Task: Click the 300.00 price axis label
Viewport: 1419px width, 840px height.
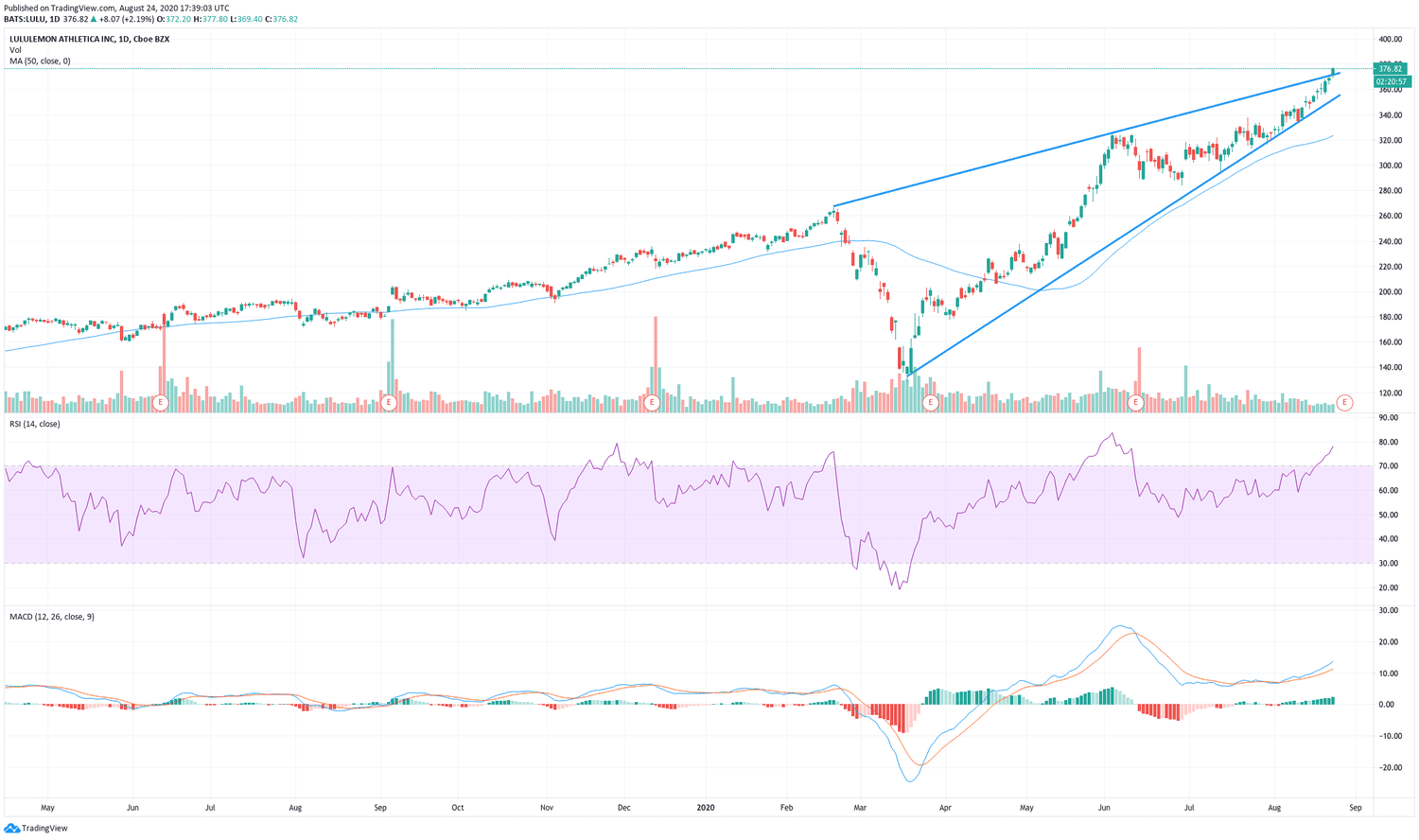Action: [1391, 166]
